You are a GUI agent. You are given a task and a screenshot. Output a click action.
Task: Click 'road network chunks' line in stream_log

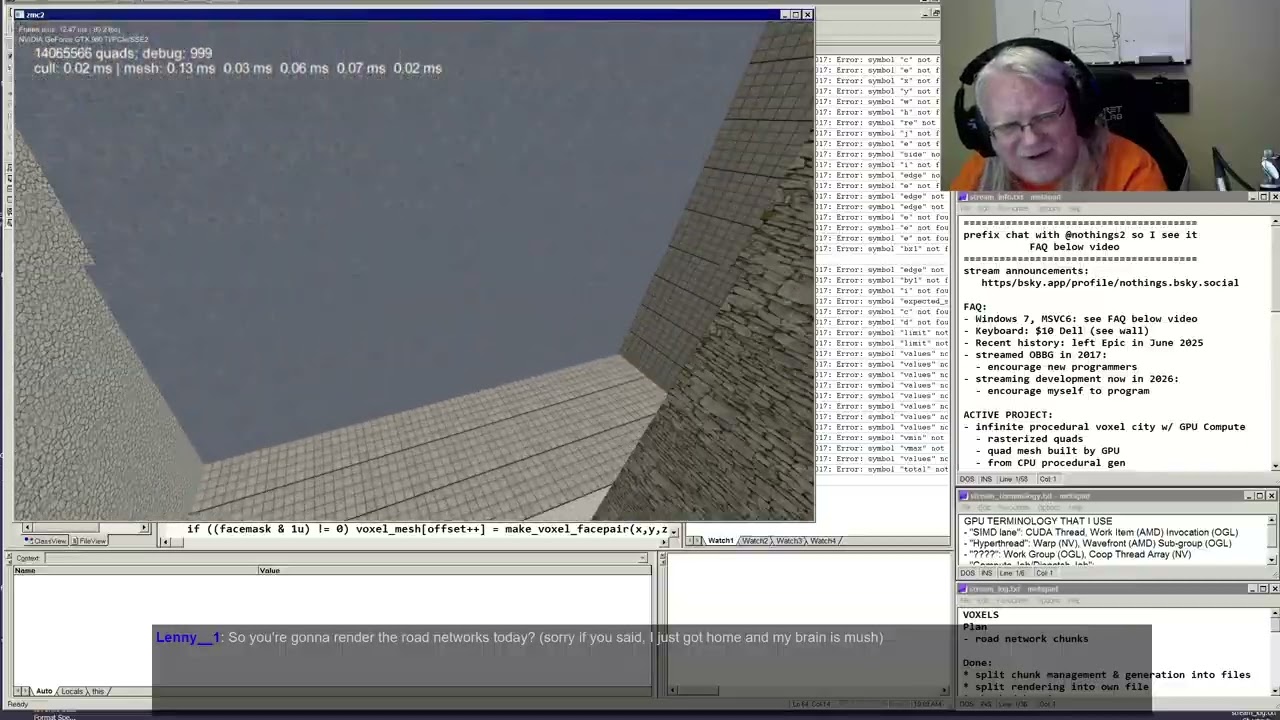1025,639
